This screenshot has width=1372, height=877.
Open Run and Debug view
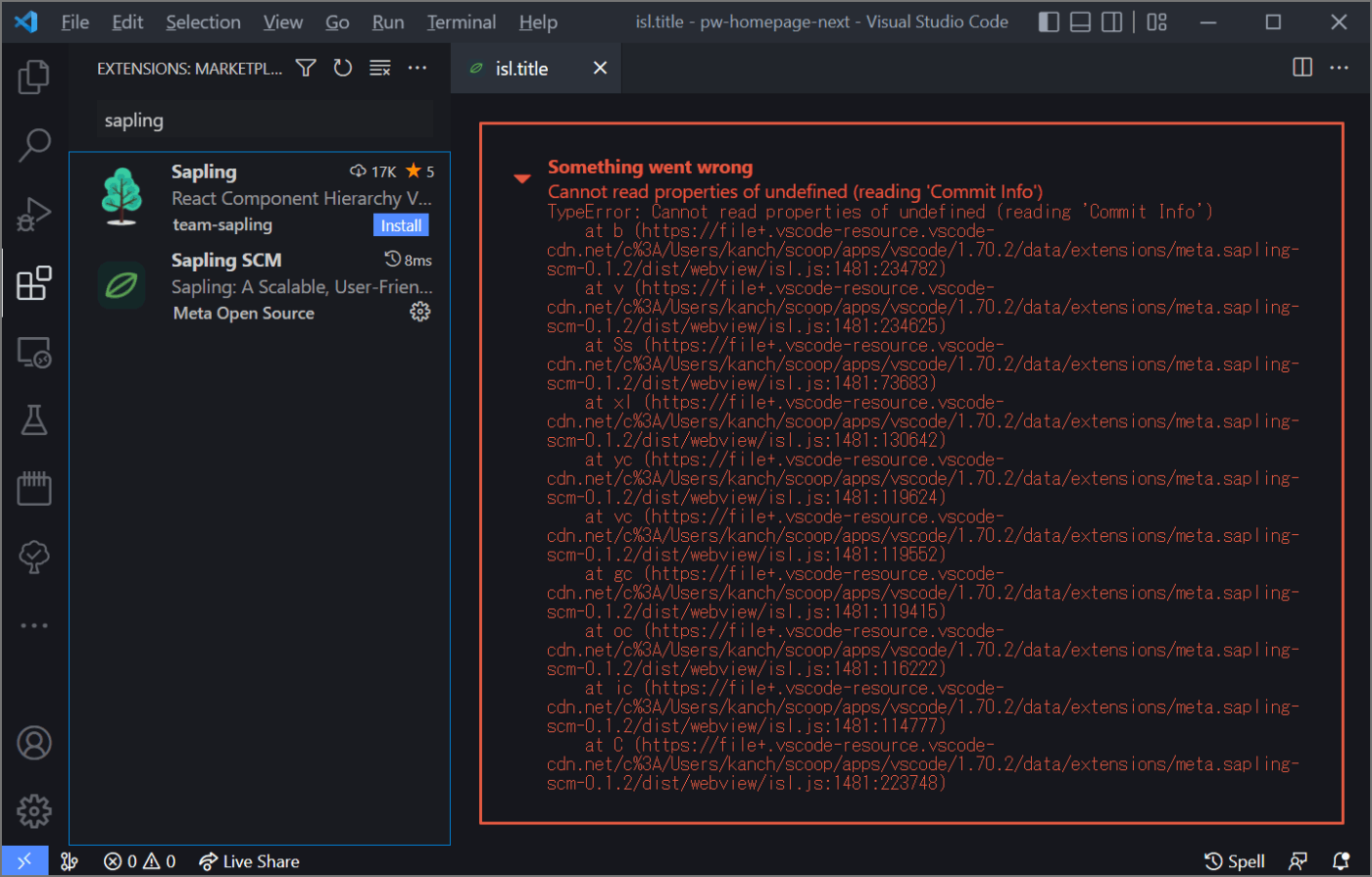(x=34, y=214)
